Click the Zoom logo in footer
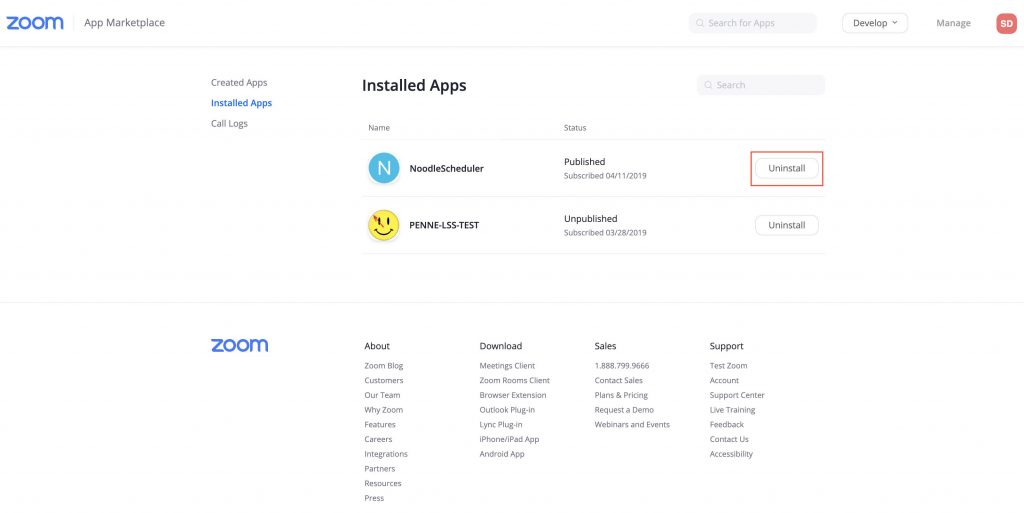 click(x=240, y=345)
